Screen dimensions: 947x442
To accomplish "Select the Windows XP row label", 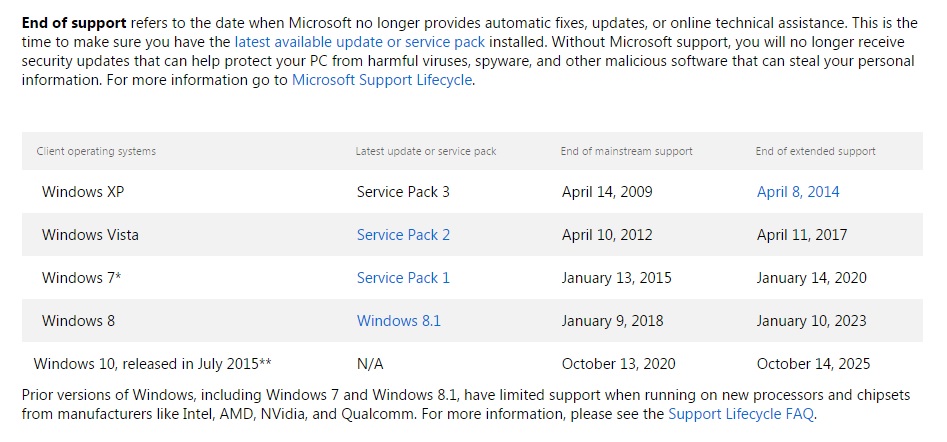I will [x=83, y=192].
